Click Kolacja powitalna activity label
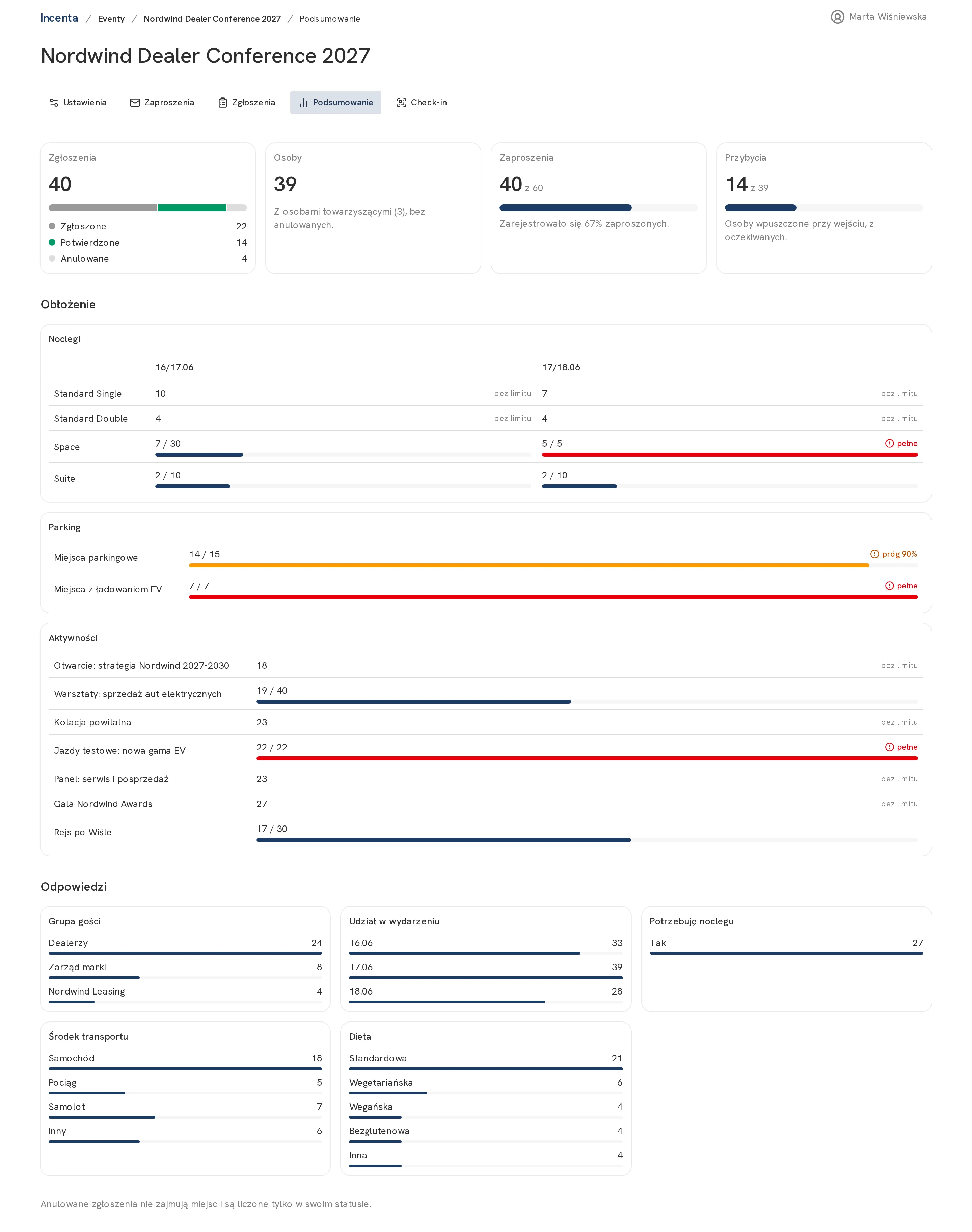This screenshot has height=1232, width=972. coord(92,722)
